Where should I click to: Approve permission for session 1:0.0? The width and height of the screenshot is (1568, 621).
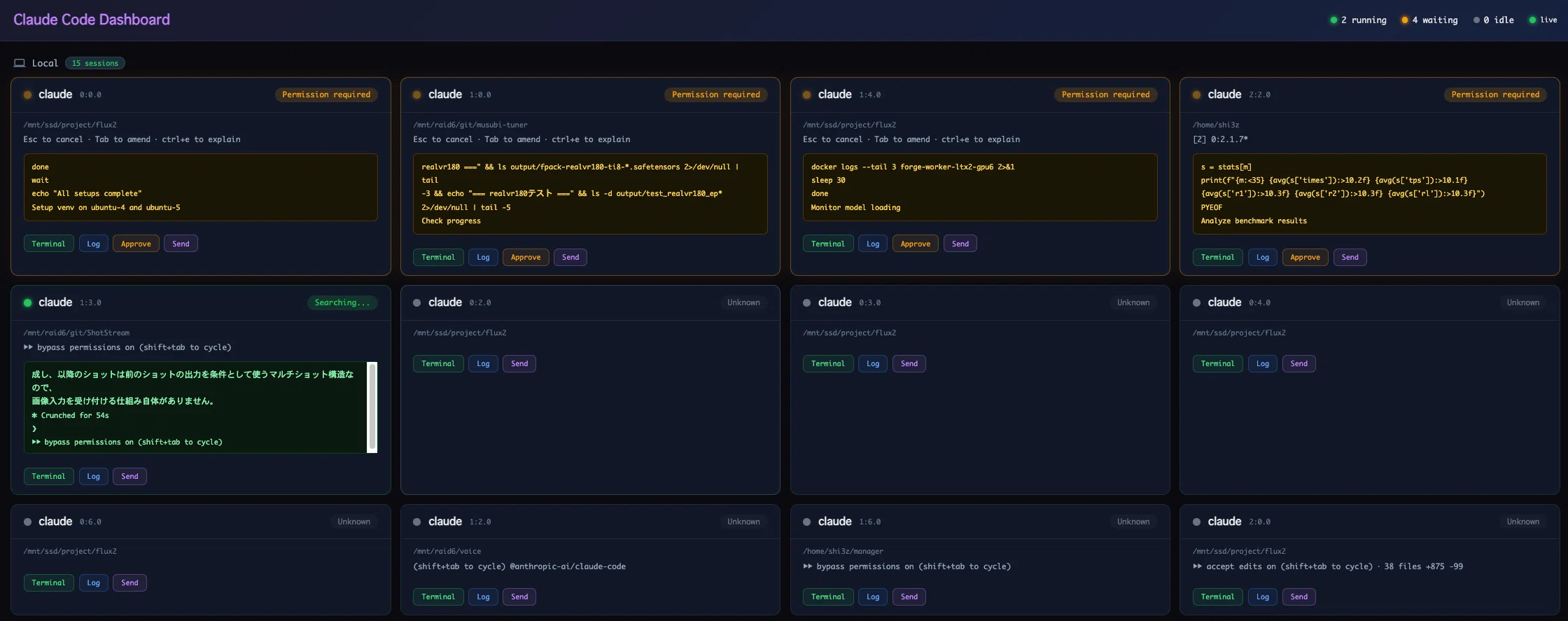[x=526, y=257]
